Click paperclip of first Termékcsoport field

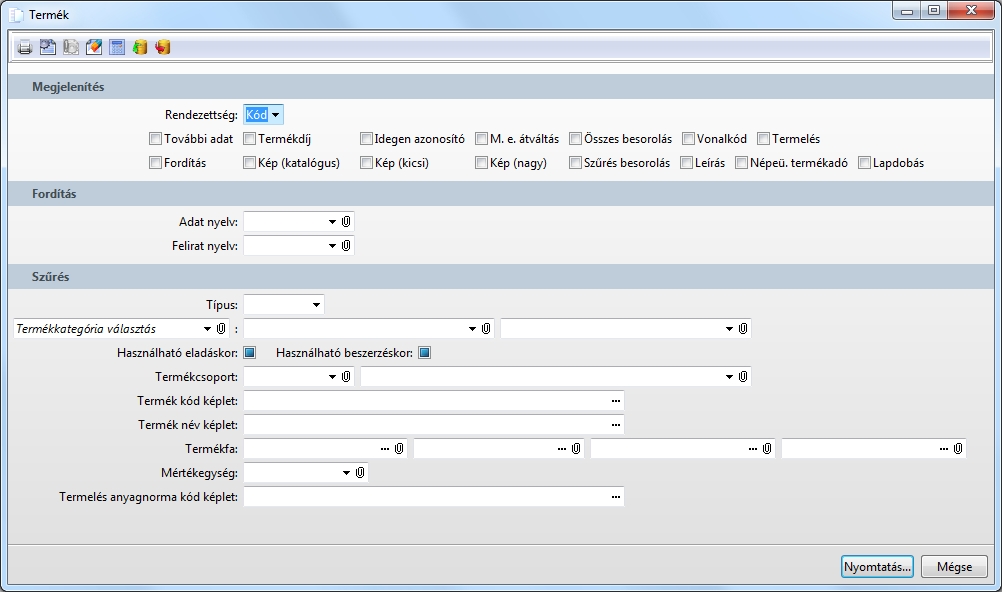point(346,377)
